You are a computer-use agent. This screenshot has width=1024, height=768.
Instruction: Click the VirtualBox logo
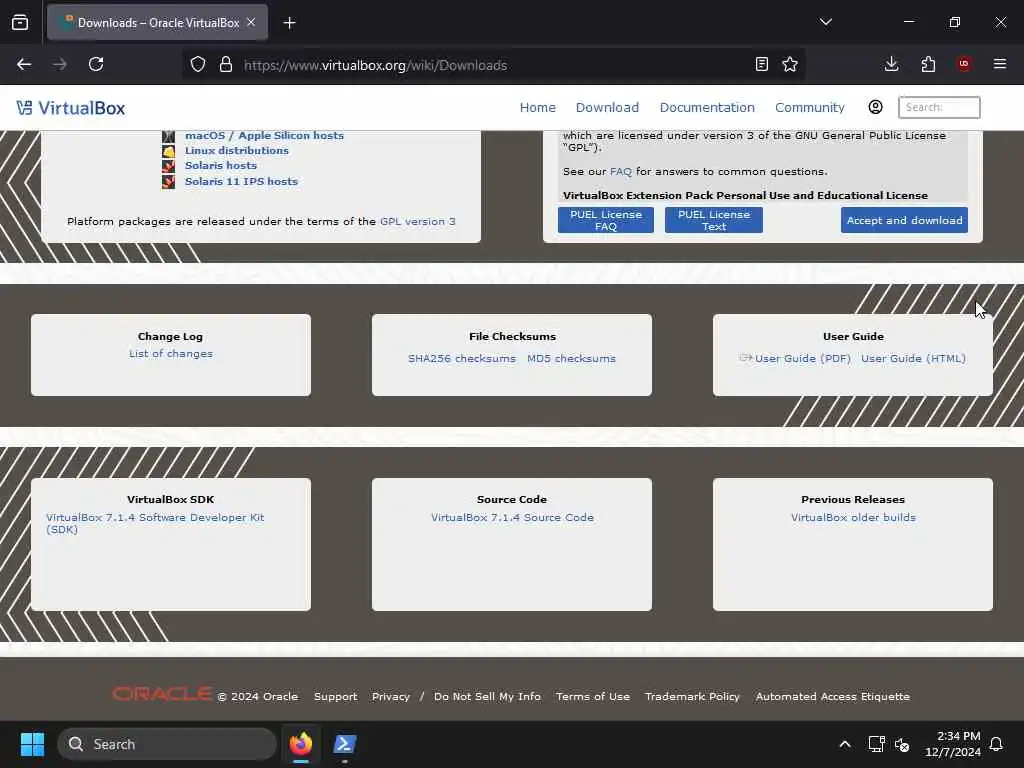[71, 108]
